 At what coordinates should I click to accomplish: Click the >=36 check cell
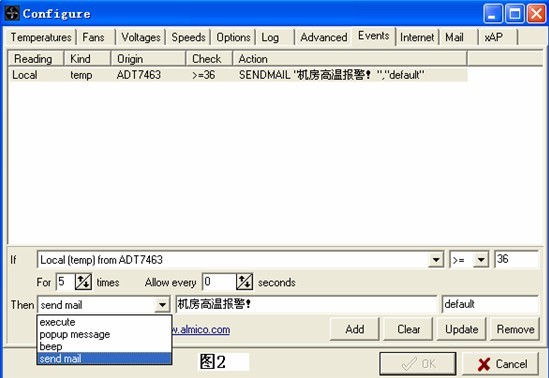tap(203, 75)
